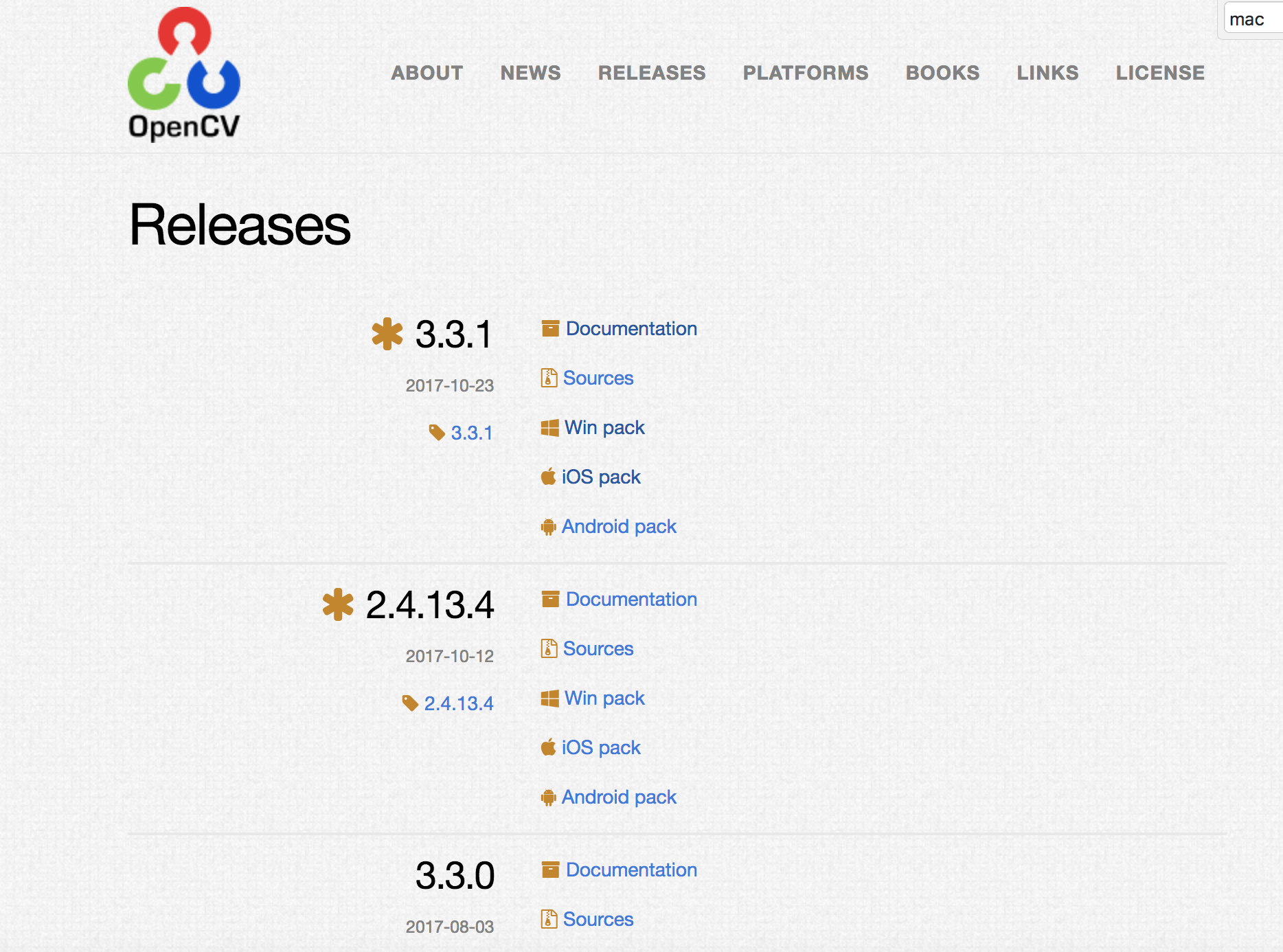Open the RELEASES nav item
This screenshot has height=952, width=1283.
pos(652,73)
